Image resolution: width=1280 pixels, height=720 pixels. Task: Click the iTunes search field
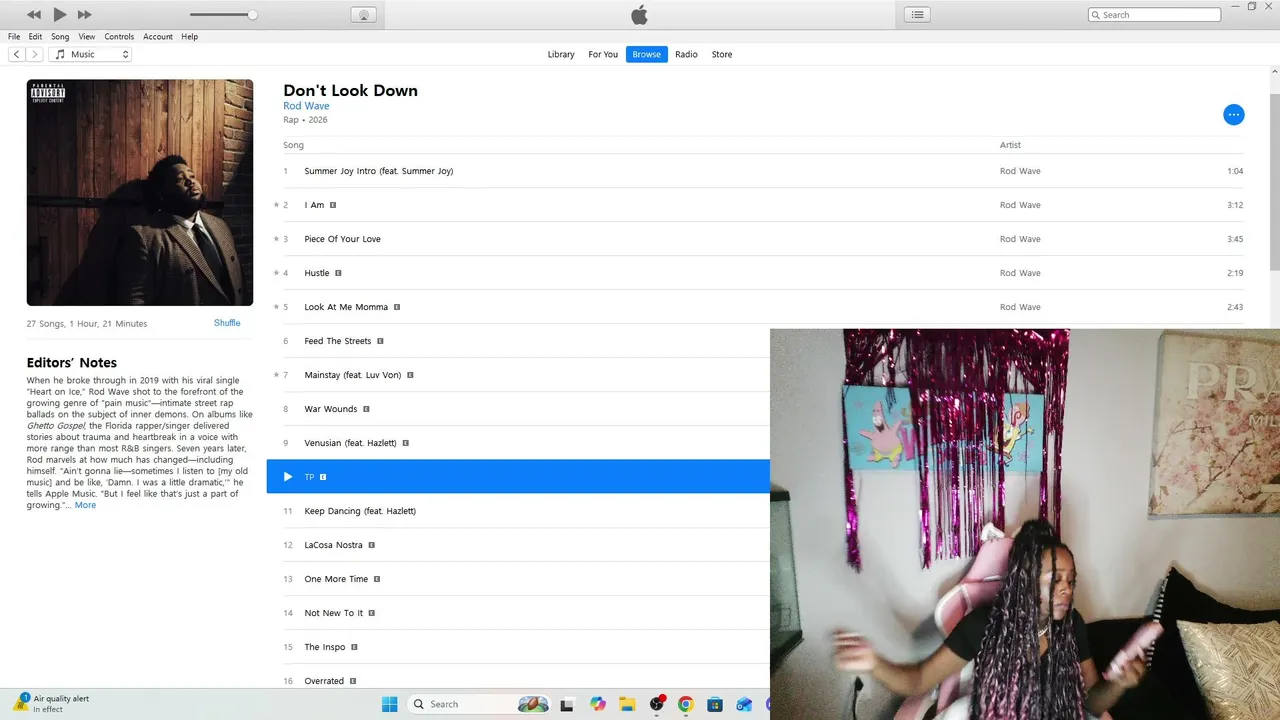[x=1154, y=15]
